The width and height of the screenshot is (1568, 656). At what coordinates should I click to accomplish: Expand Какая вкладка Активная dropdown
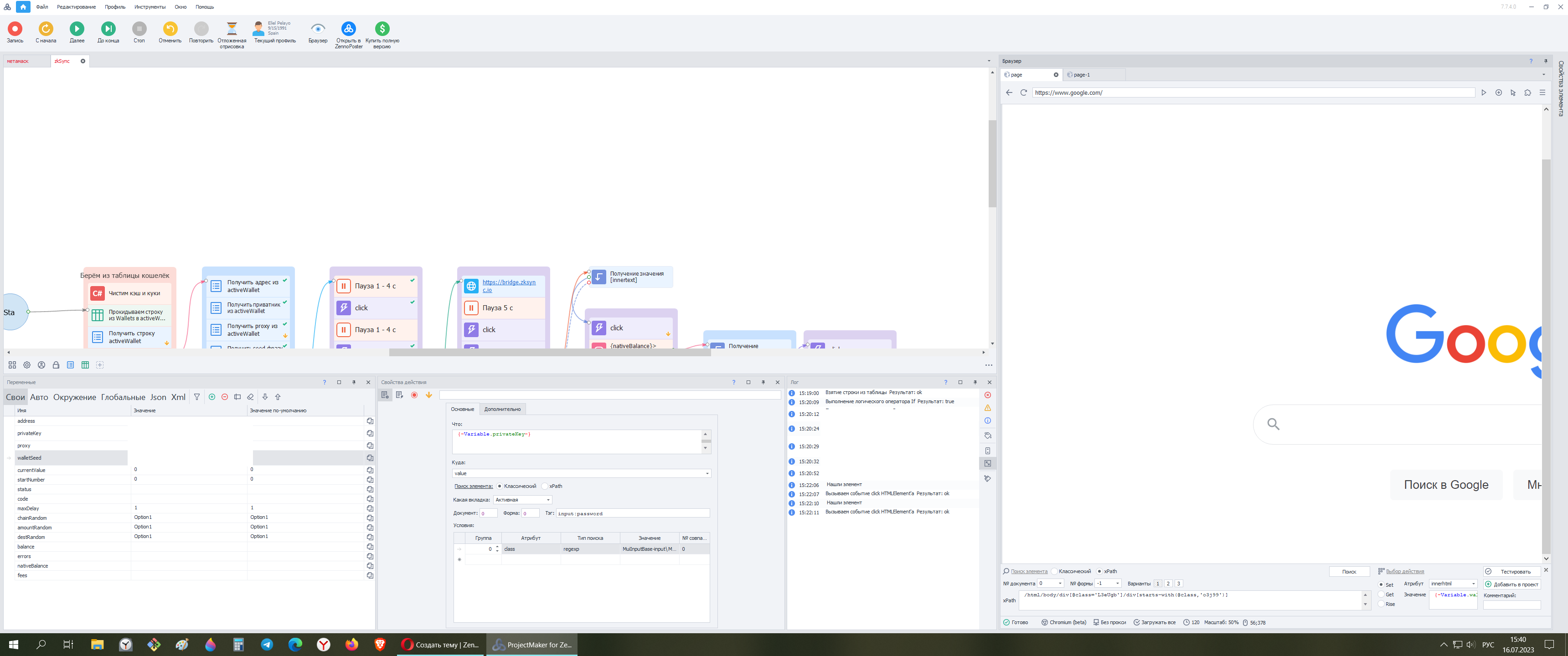click(x=548, y=500)
